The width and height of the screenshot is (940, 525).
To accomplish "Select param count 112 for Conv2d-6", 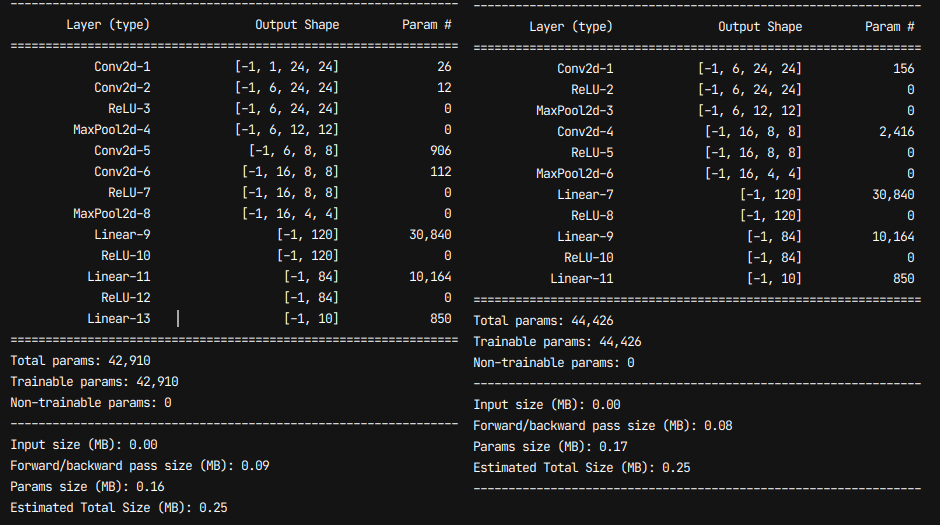I will 441,171.
